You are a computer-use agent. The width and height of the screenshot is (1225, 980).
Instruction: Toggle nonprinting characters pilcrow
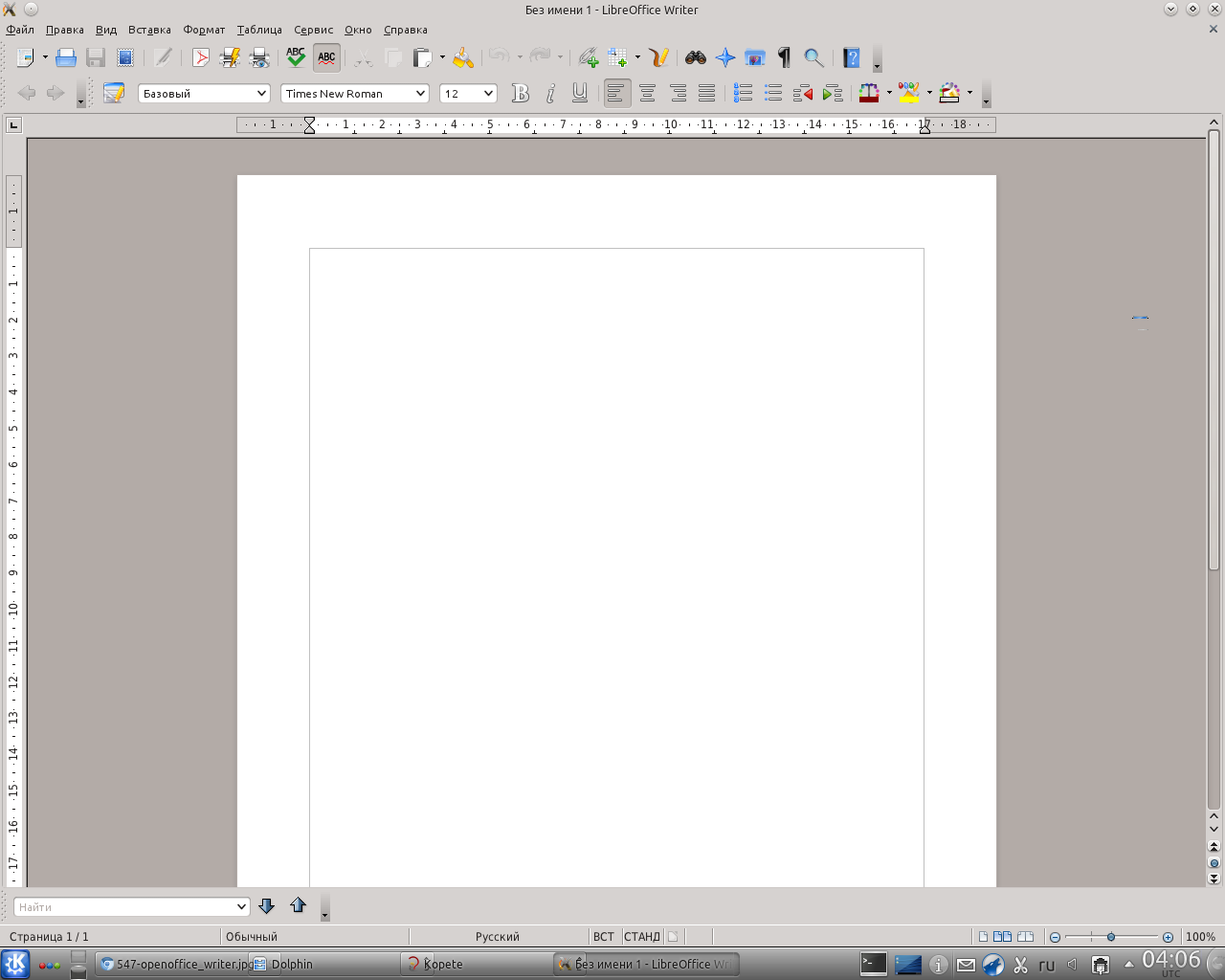click(785, 57)
